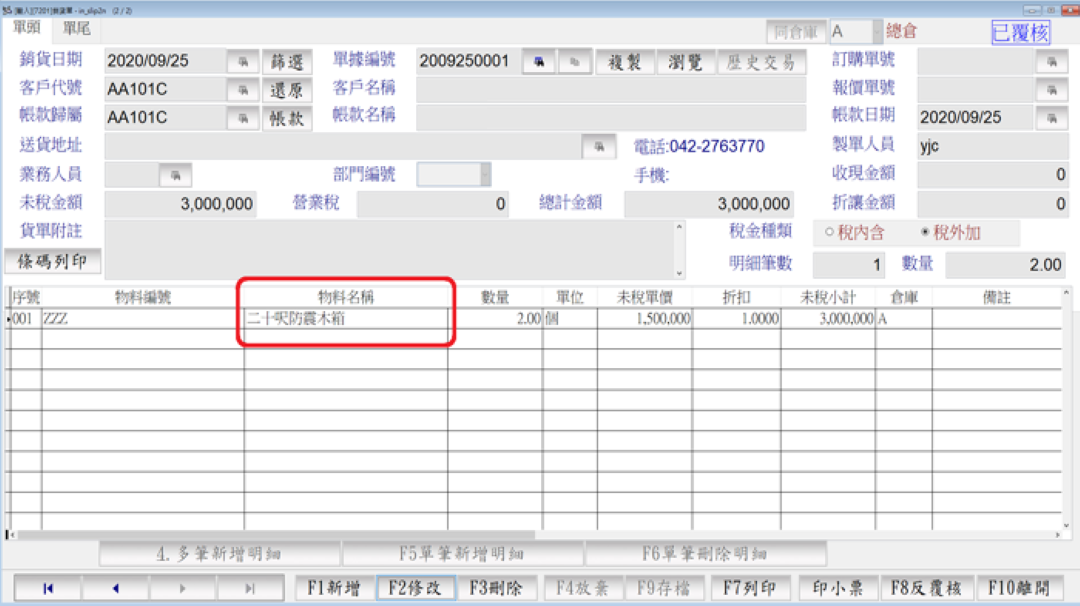Click search icon next to 單據編號 field

(x=539, y=62)
